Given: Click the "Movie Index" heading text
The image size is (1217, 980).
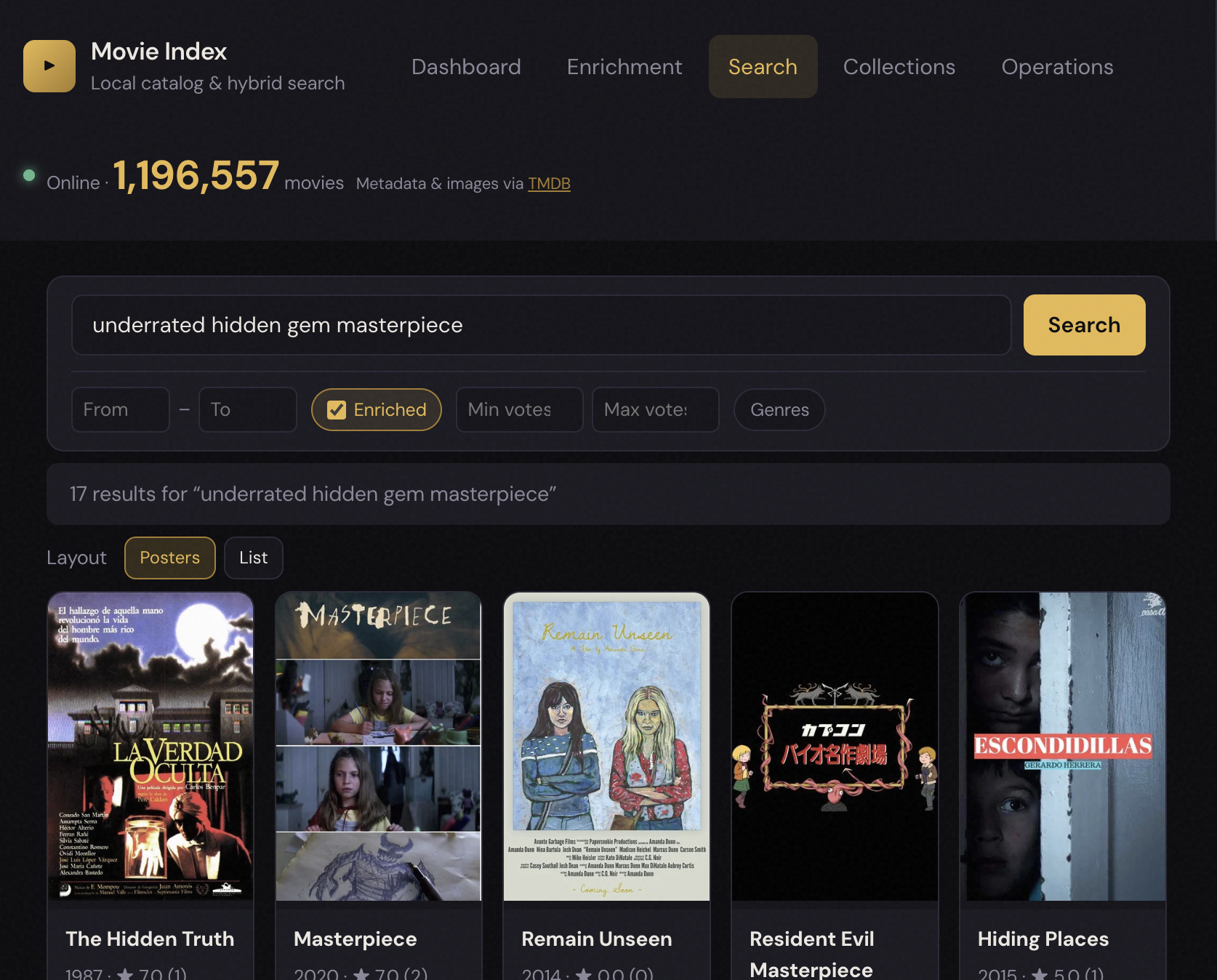Looking at the screenshot, I should pos(159,52).
